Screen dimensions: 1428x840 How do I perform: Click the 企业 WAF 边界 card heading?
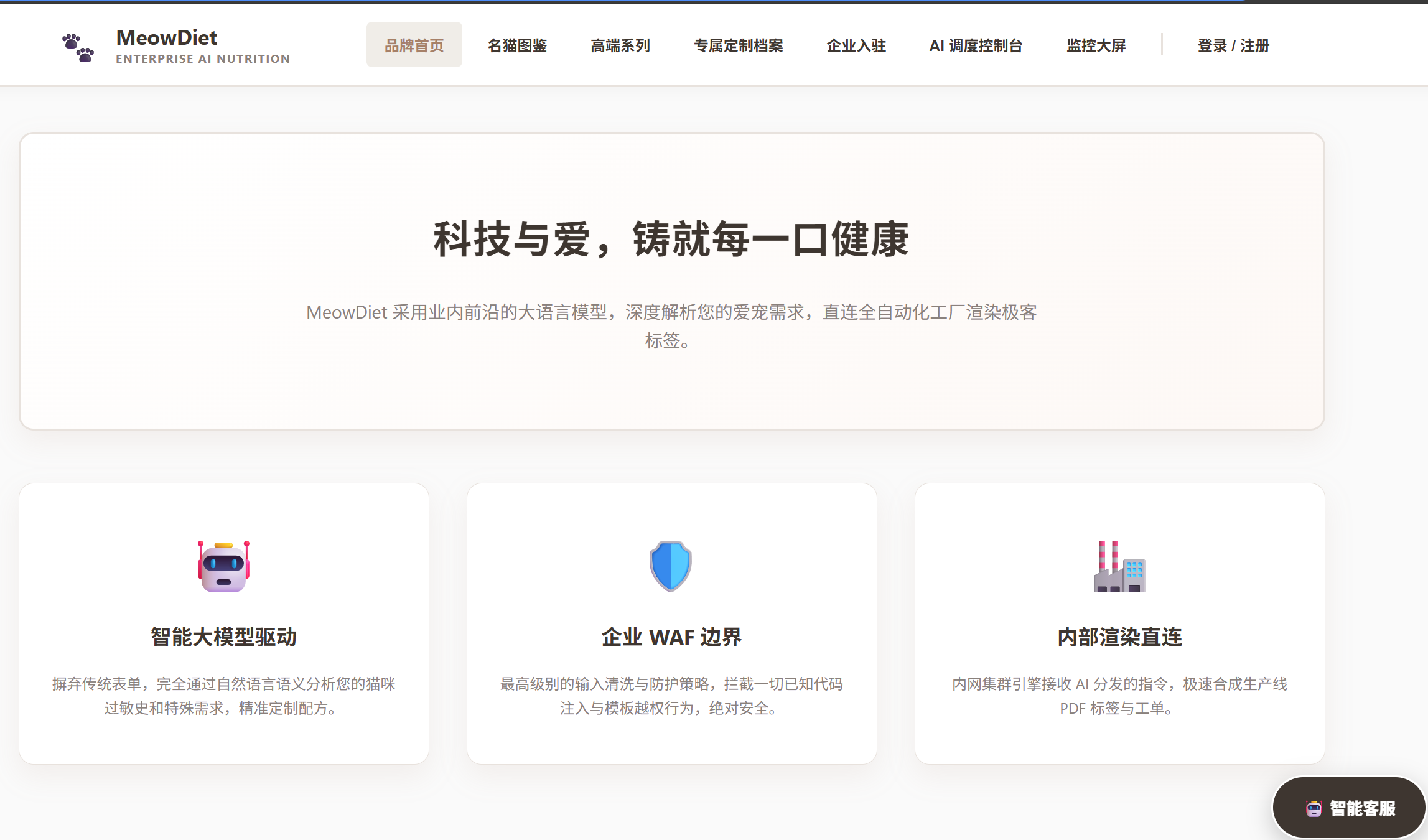[x=671, y=637]
